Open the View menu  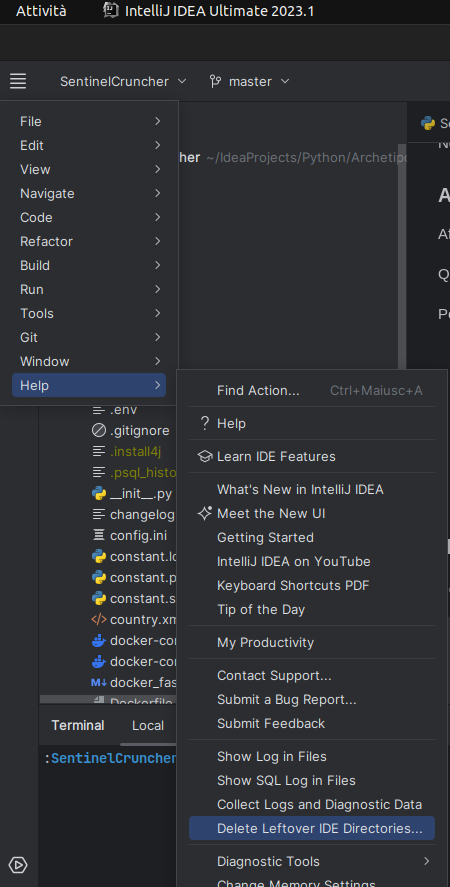point(89,169)
